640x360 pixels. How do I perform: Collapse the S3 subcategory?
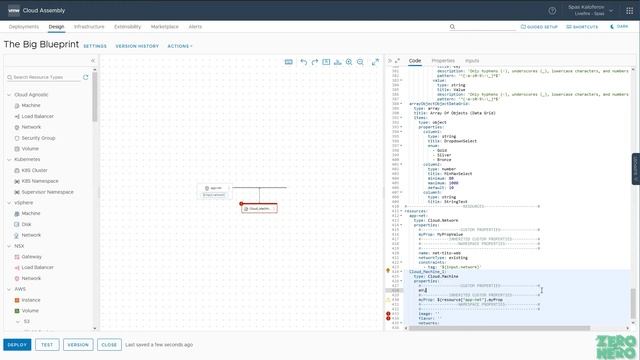[18, 322]
